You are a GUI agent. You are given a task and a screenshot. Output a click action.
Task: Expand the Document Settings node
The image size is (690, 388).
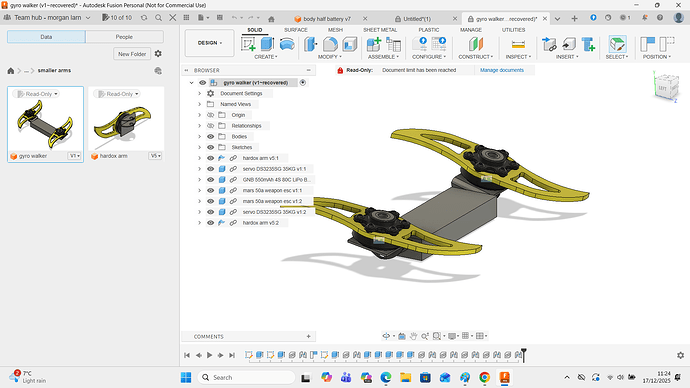[x=199, y=93]
